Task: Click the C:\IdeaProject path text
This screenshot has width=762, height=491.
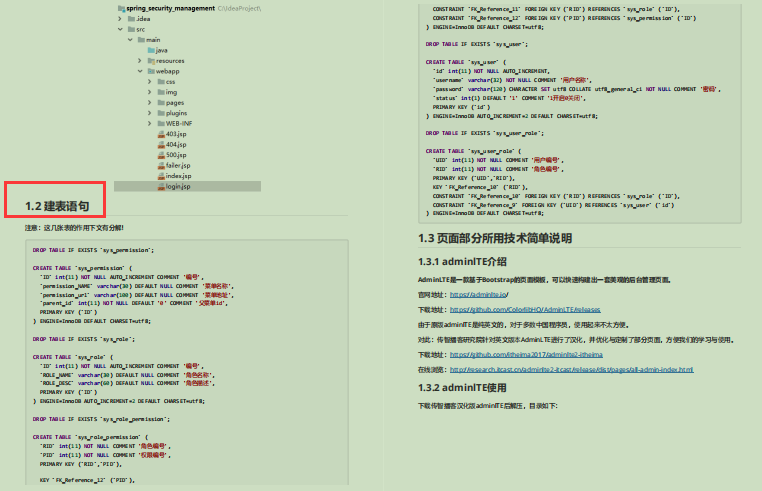Action: (239, 8)
